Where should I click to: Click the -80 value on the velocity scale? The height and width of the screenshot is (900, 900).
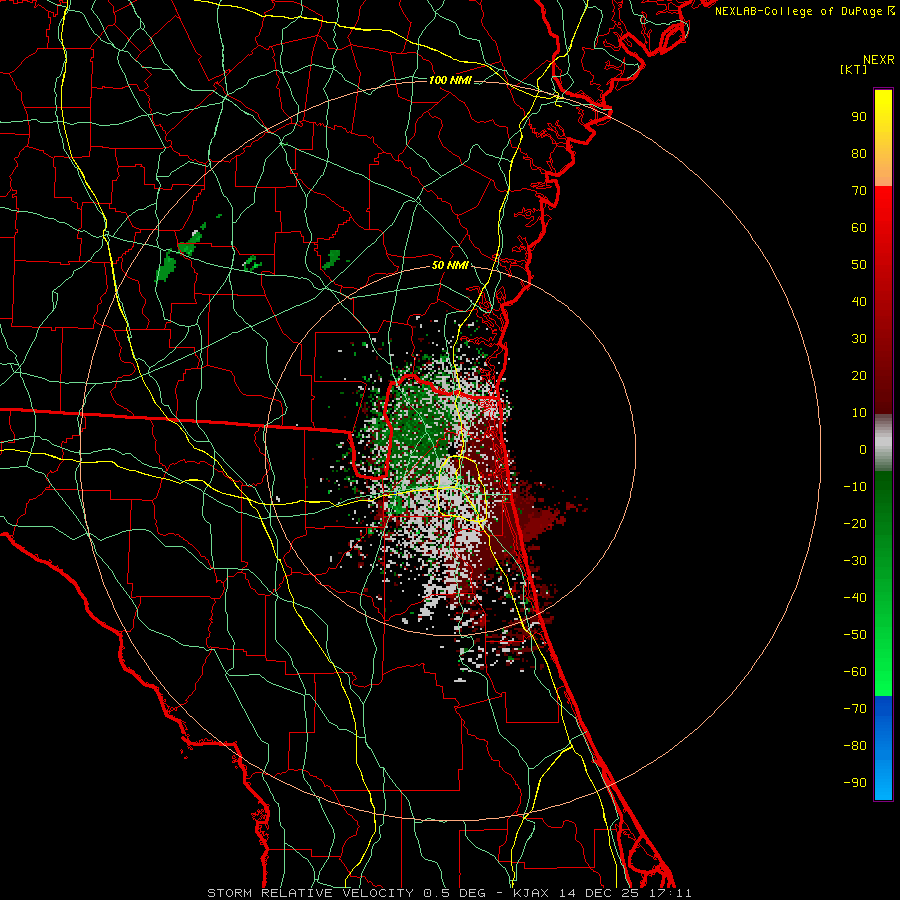[x=855, y=746]
